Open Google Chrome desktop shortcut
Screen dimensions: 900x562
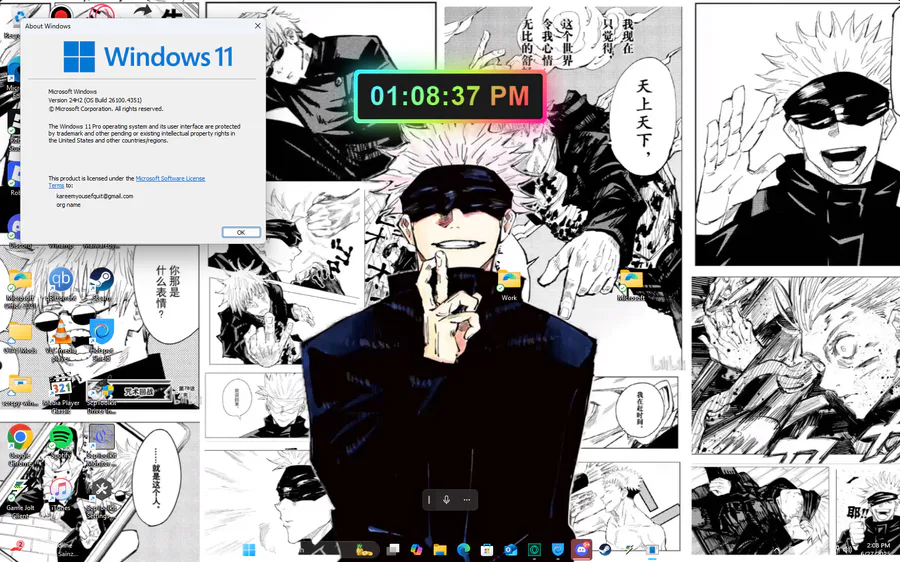pyautogui.click(x=20, y=445)
